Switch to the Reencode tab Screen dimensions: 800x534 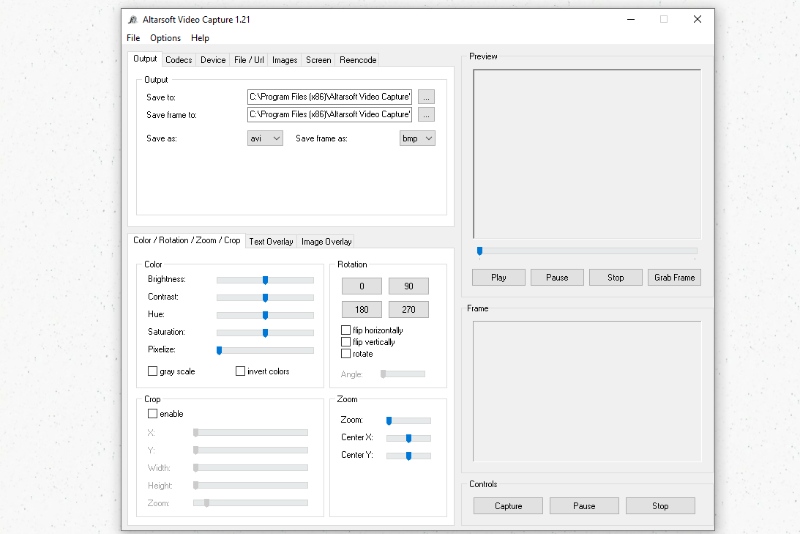pos(358,60)
